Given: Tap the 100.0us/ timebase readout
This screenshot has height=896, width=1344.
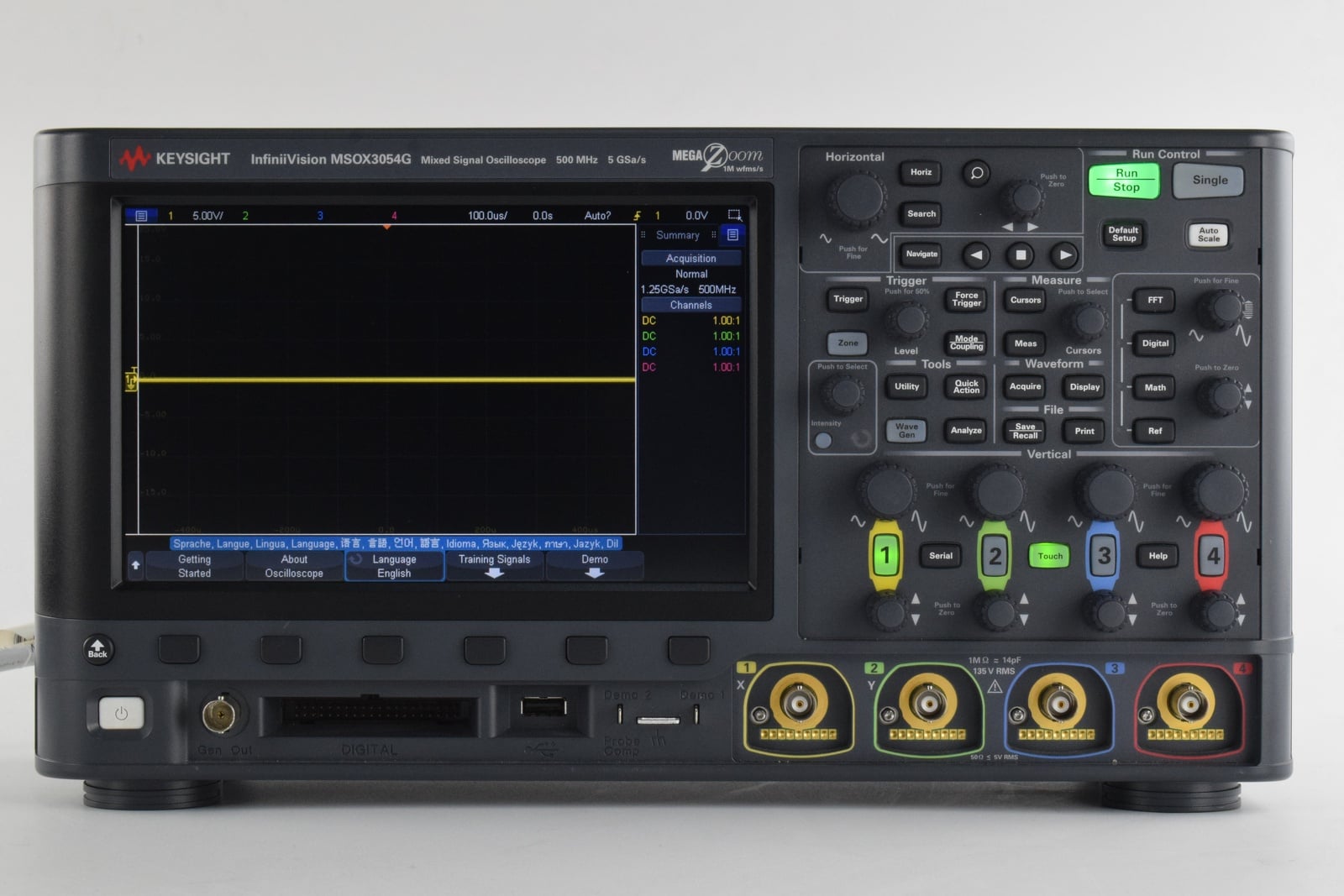Looking at the screenshot, I should click(x=487, y=216).
